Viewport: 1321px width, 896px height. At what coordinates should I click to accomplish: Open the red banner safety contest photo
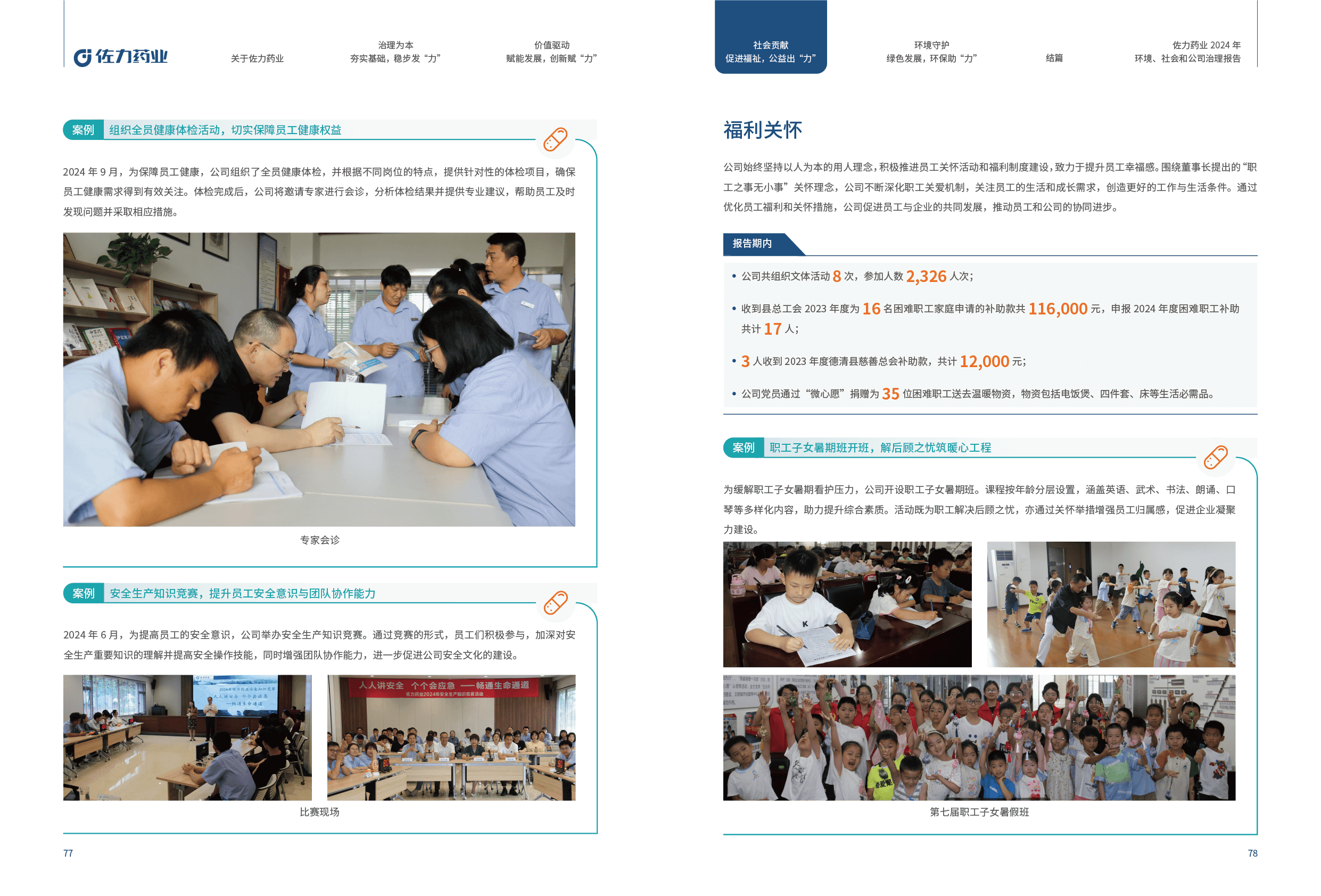(x=451, y=737)
